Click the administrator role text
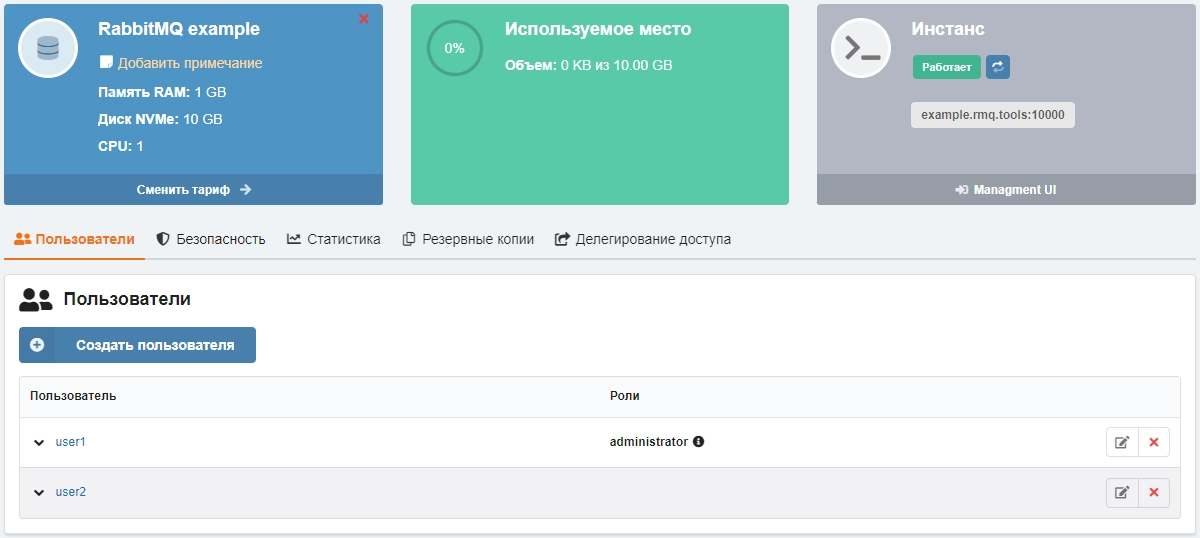 [649, 441]
